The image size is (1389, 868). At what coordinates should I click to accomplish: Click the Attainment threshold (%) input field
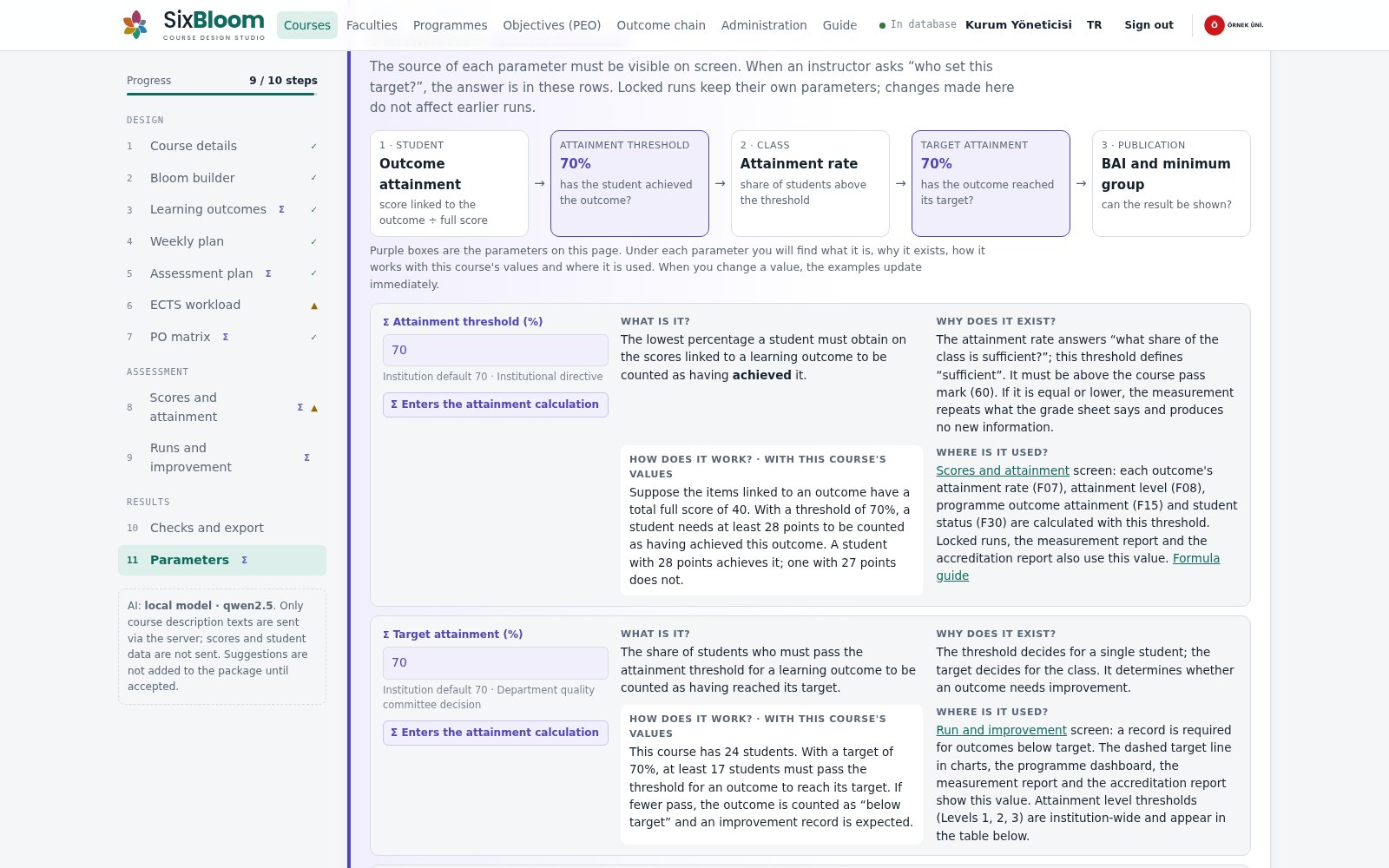tap(495, 350)
